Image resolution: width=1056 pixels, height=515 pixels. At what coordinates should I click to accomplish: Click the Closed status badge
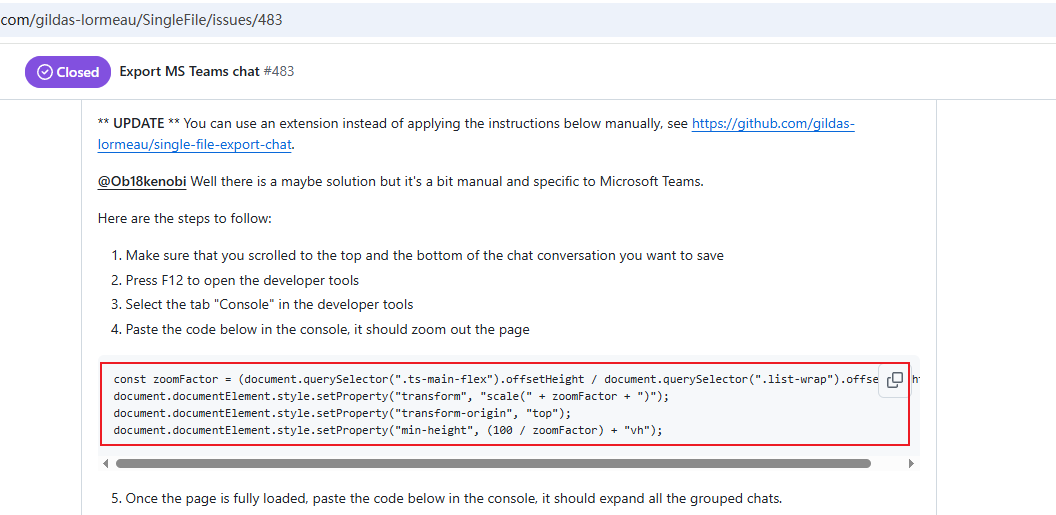tap(68, 72)
